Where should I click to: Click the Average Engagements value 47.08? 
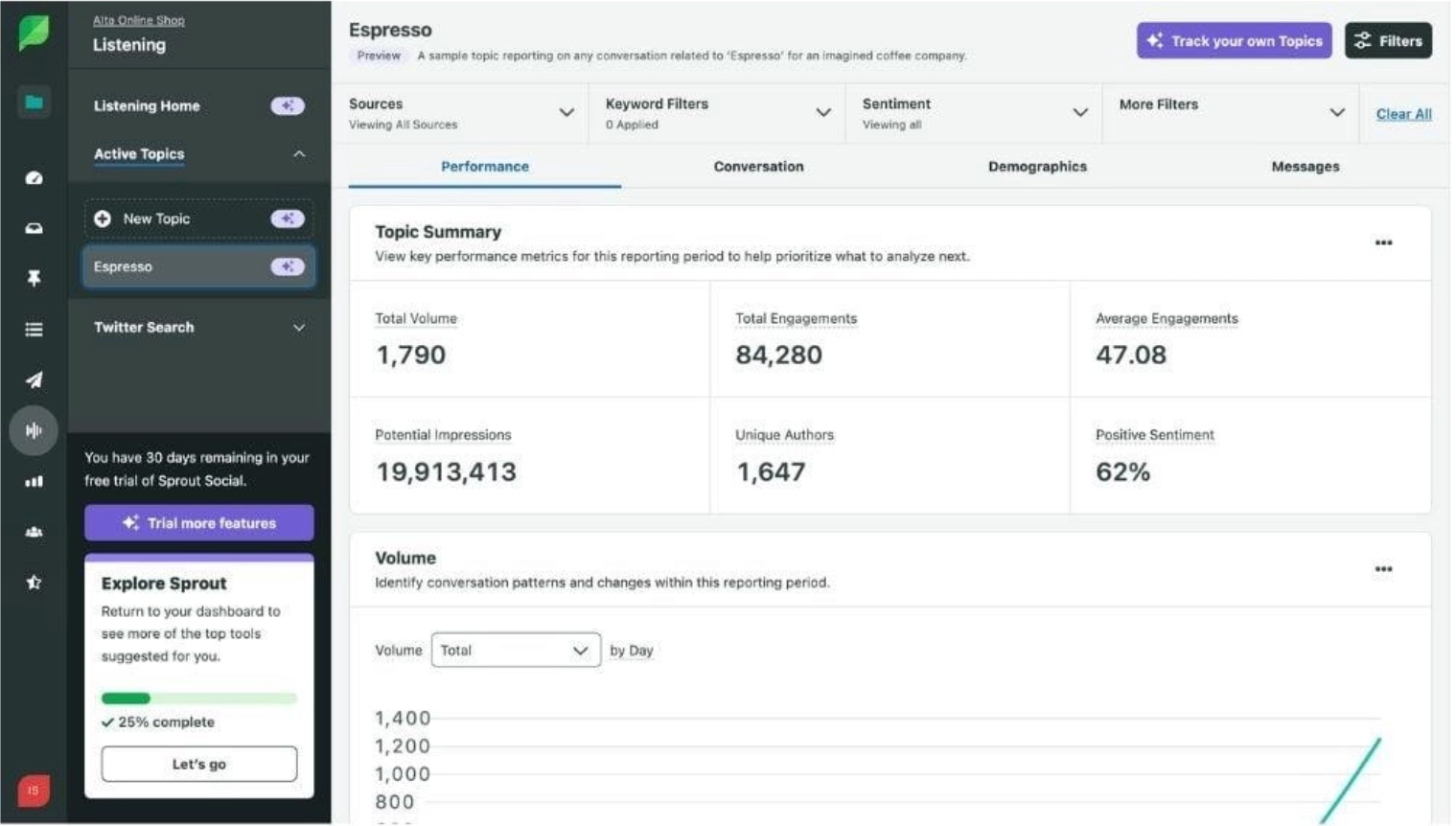pyautogui.click(x=1133, y=356)
